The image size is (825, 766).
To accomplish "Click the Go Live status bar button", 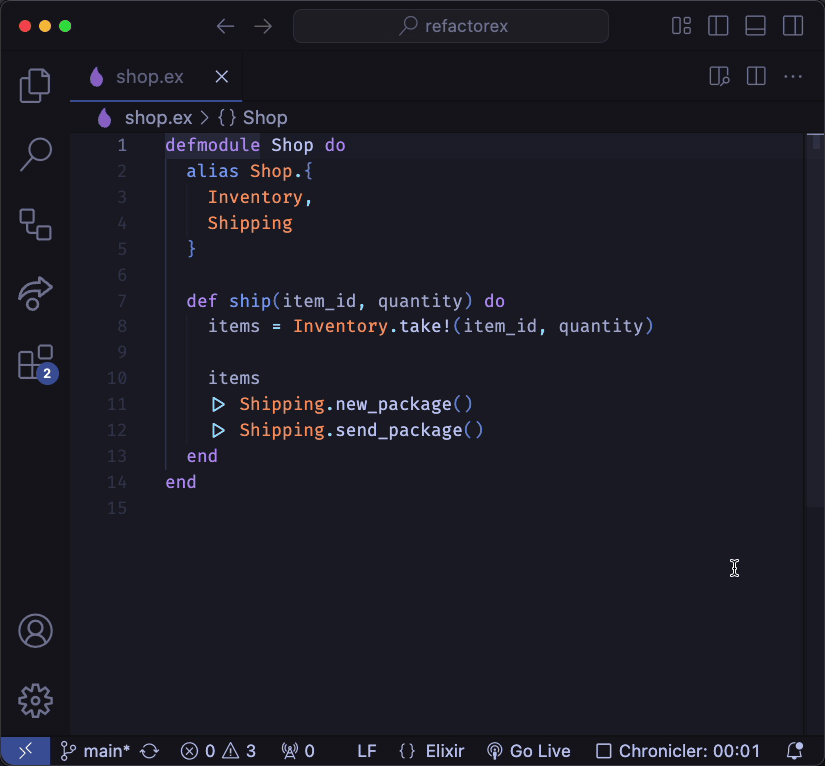I will [528, 751].
